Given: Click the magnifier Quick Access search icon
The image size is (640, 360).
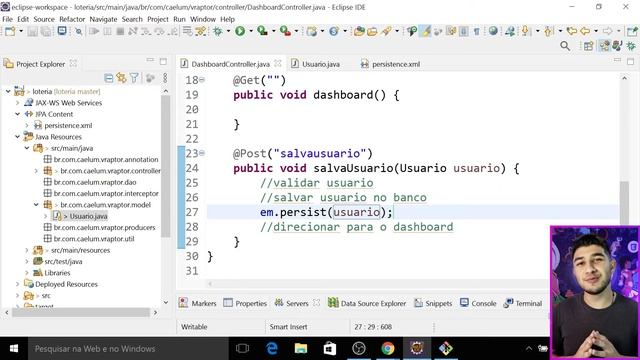Looking at the screenshot, I should point(565,46).
